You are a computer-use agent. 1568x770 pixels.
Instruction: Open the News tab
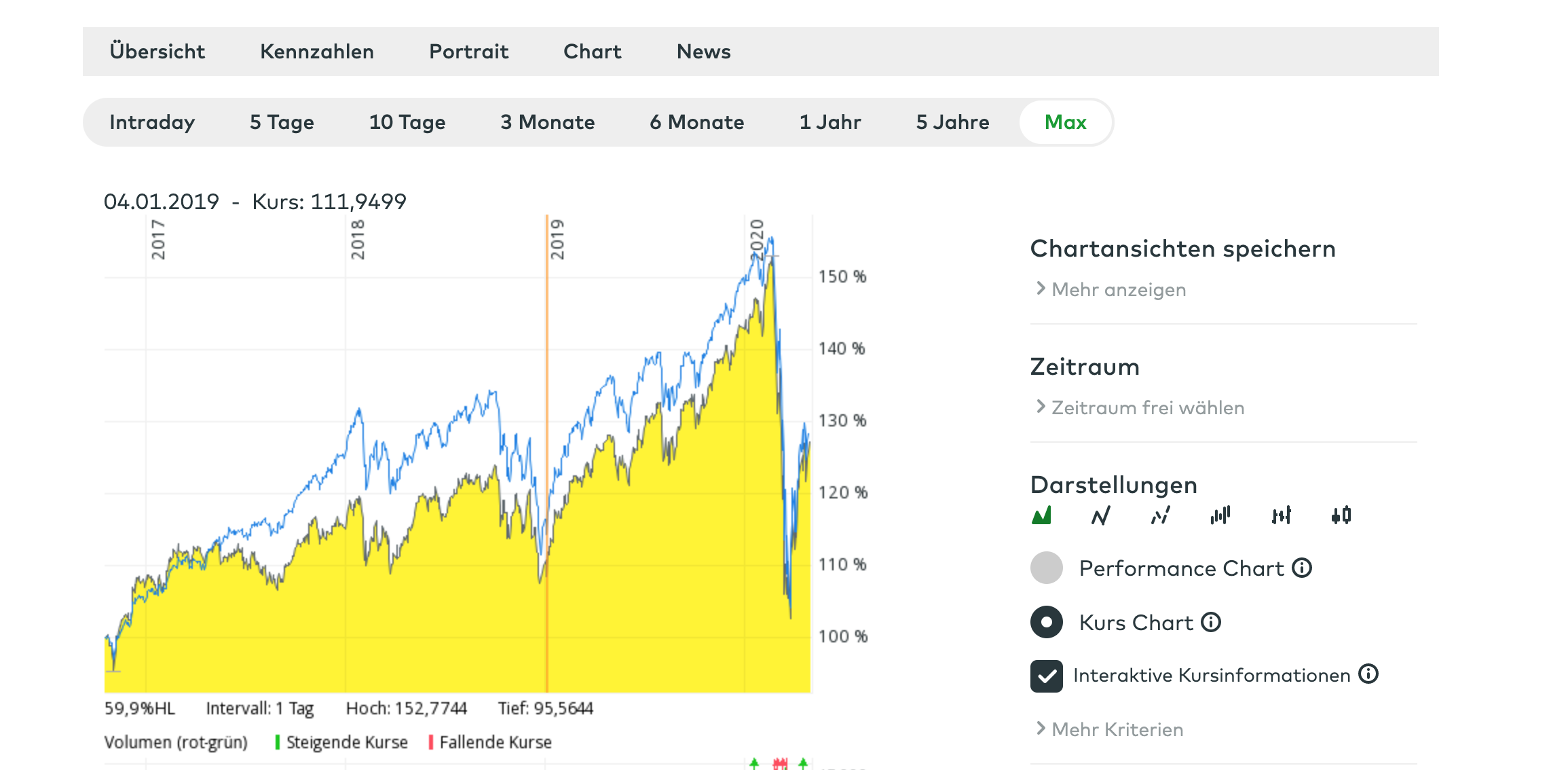(704, 52)
